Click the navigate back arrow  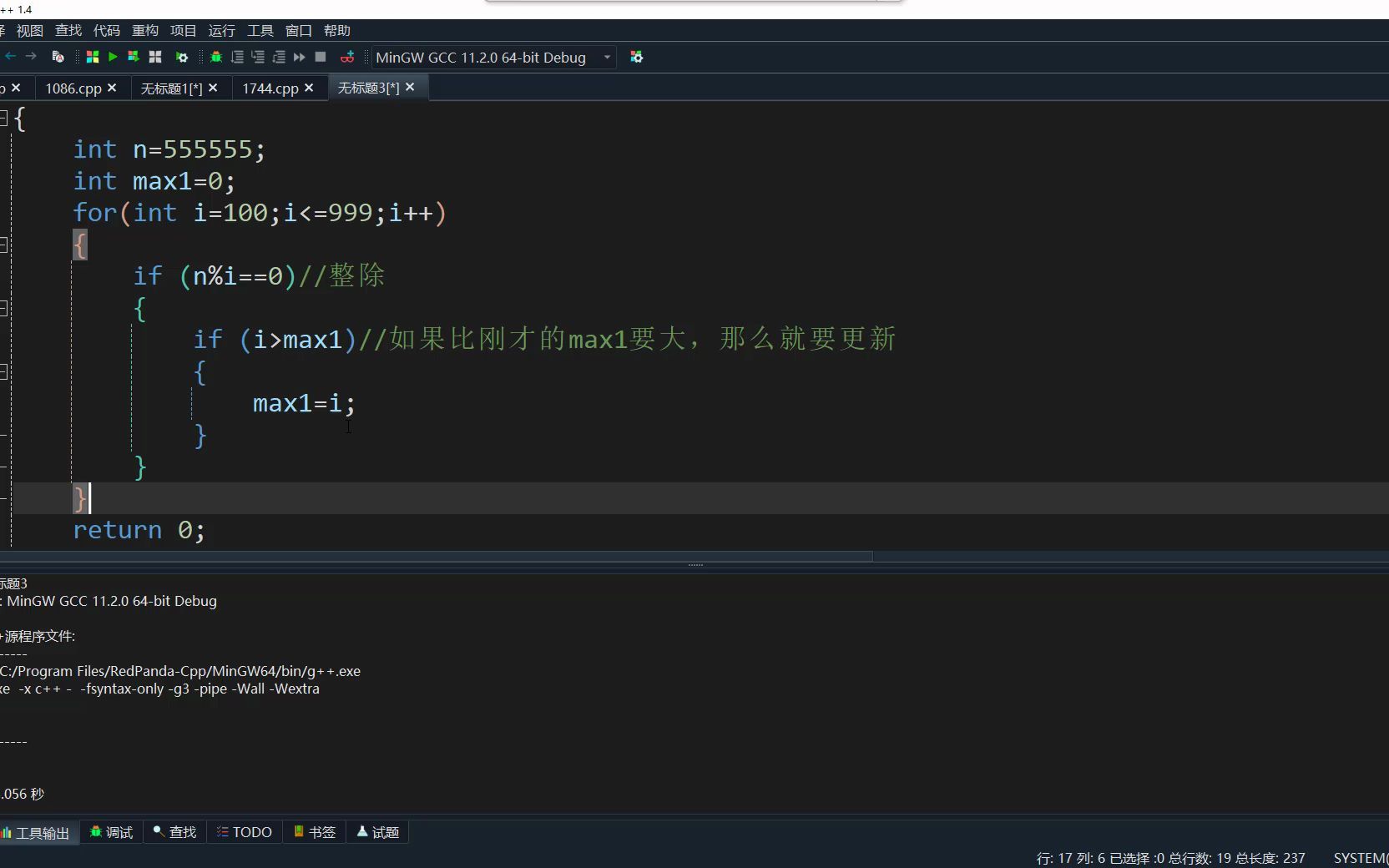pos(10,57)
